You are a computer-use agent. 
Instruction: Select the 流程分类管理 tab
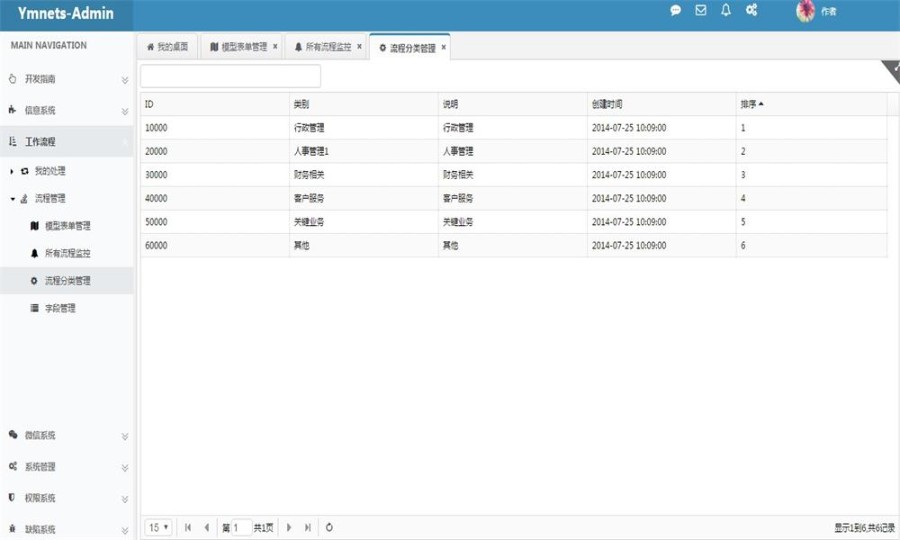click(x=408, y=48)
